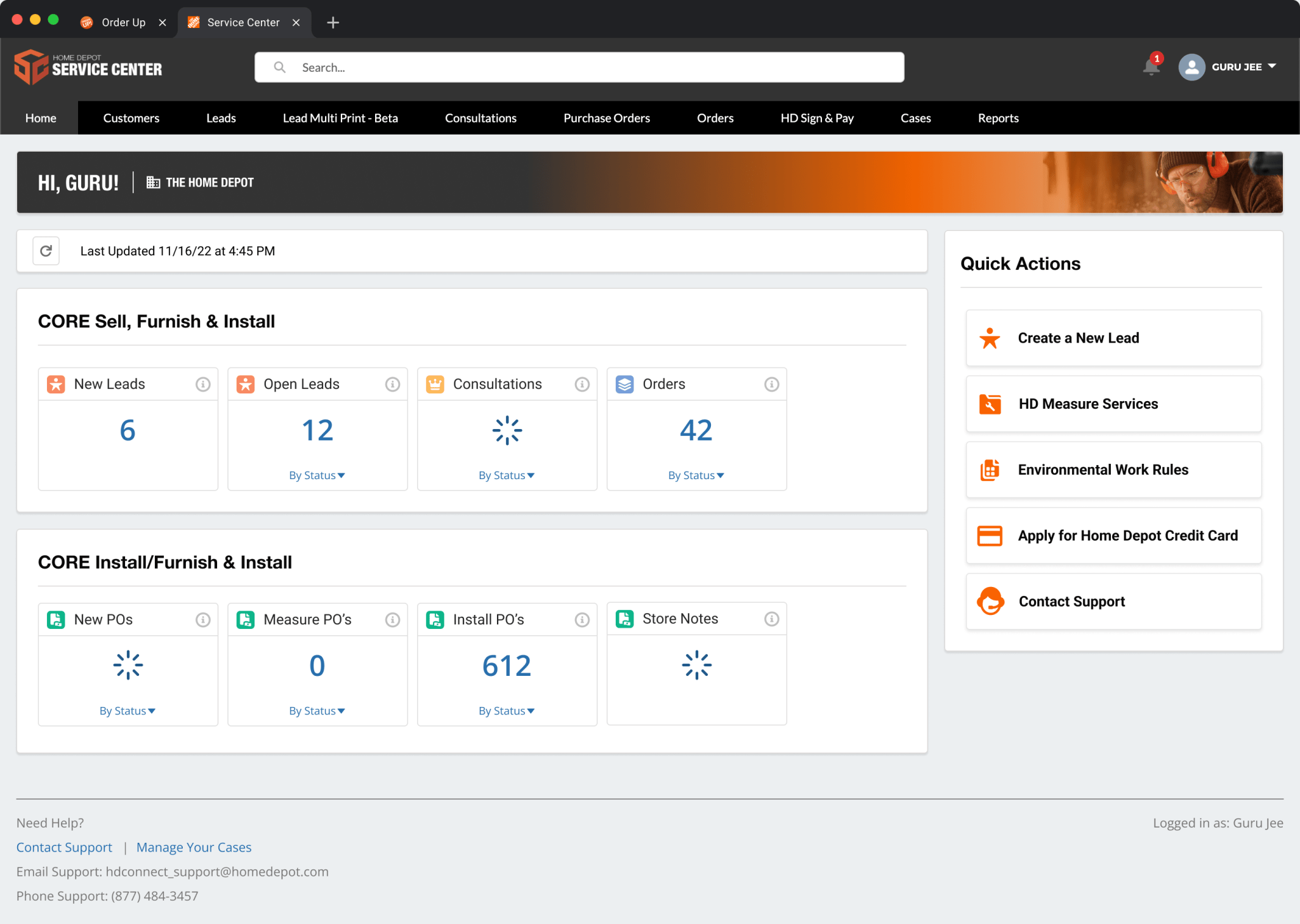Expand New POs By Status dropdown

[x=128, y=711]
